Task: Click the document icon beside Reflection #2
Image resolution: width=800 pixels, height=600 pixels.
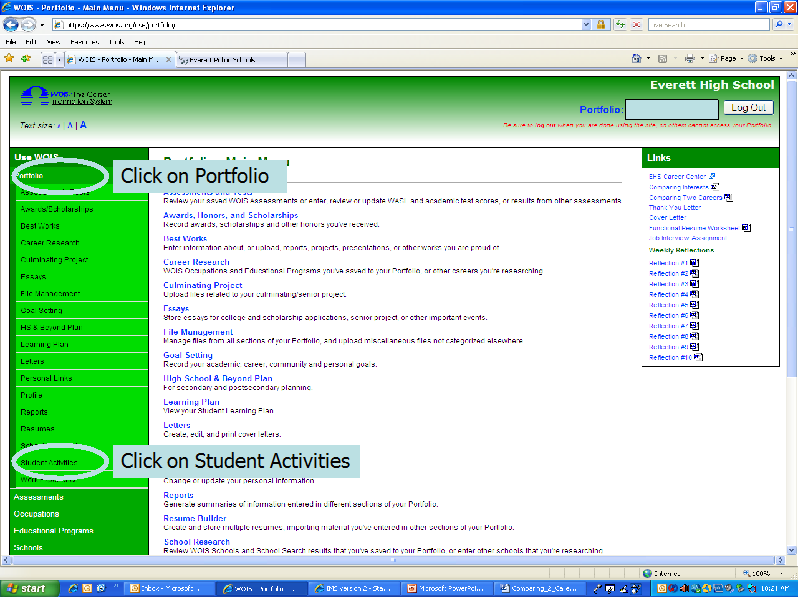Action: (x=694, y=273)
